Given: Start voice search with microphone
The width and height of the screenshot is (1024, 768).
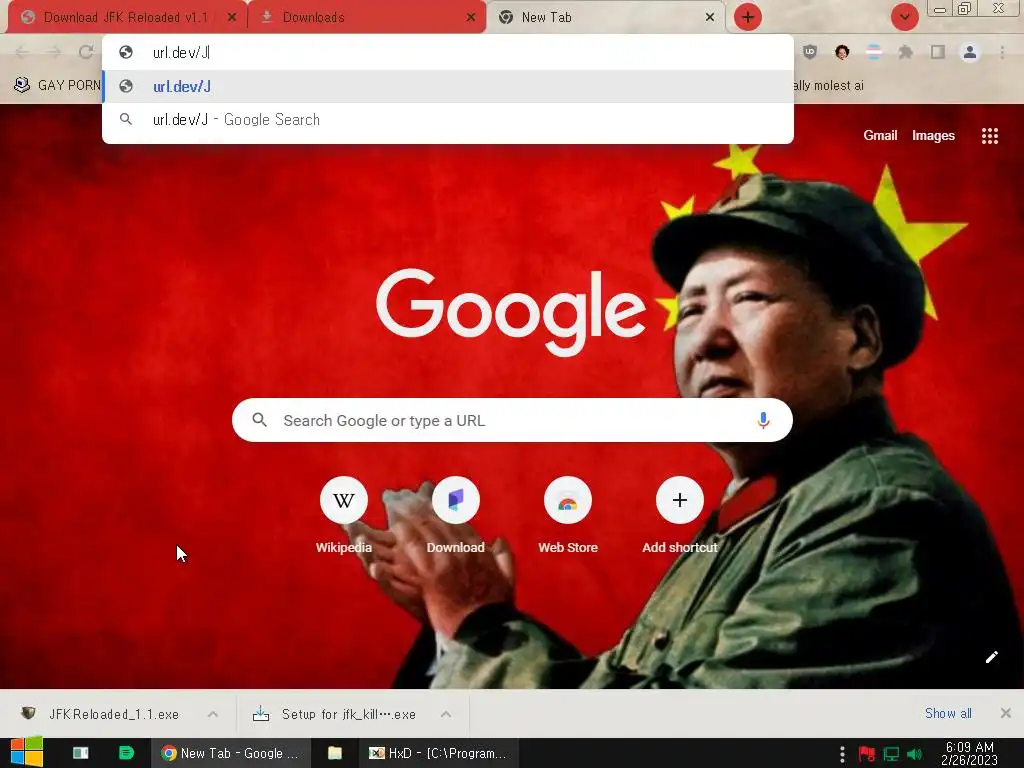Looking at the screenshot, I should click(x=763, y=420).
